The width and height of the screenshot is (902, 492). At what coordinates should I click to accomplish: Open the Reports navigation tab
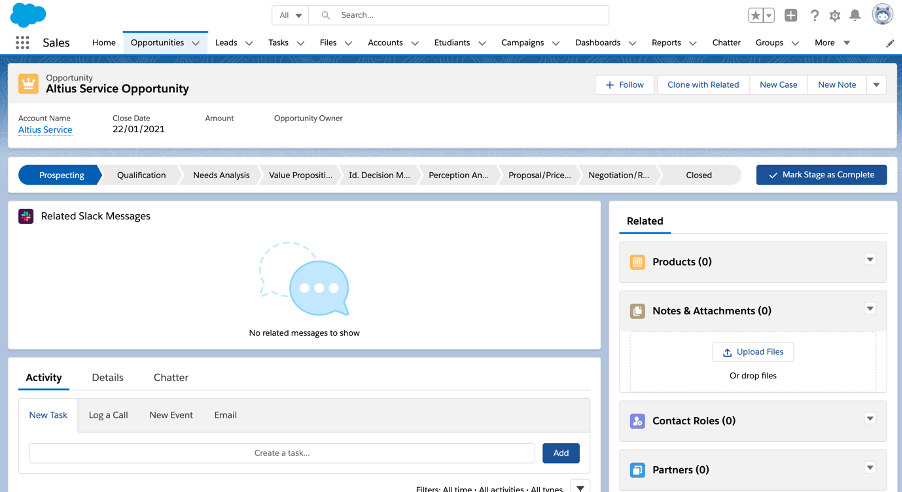[x=666, y=43]
